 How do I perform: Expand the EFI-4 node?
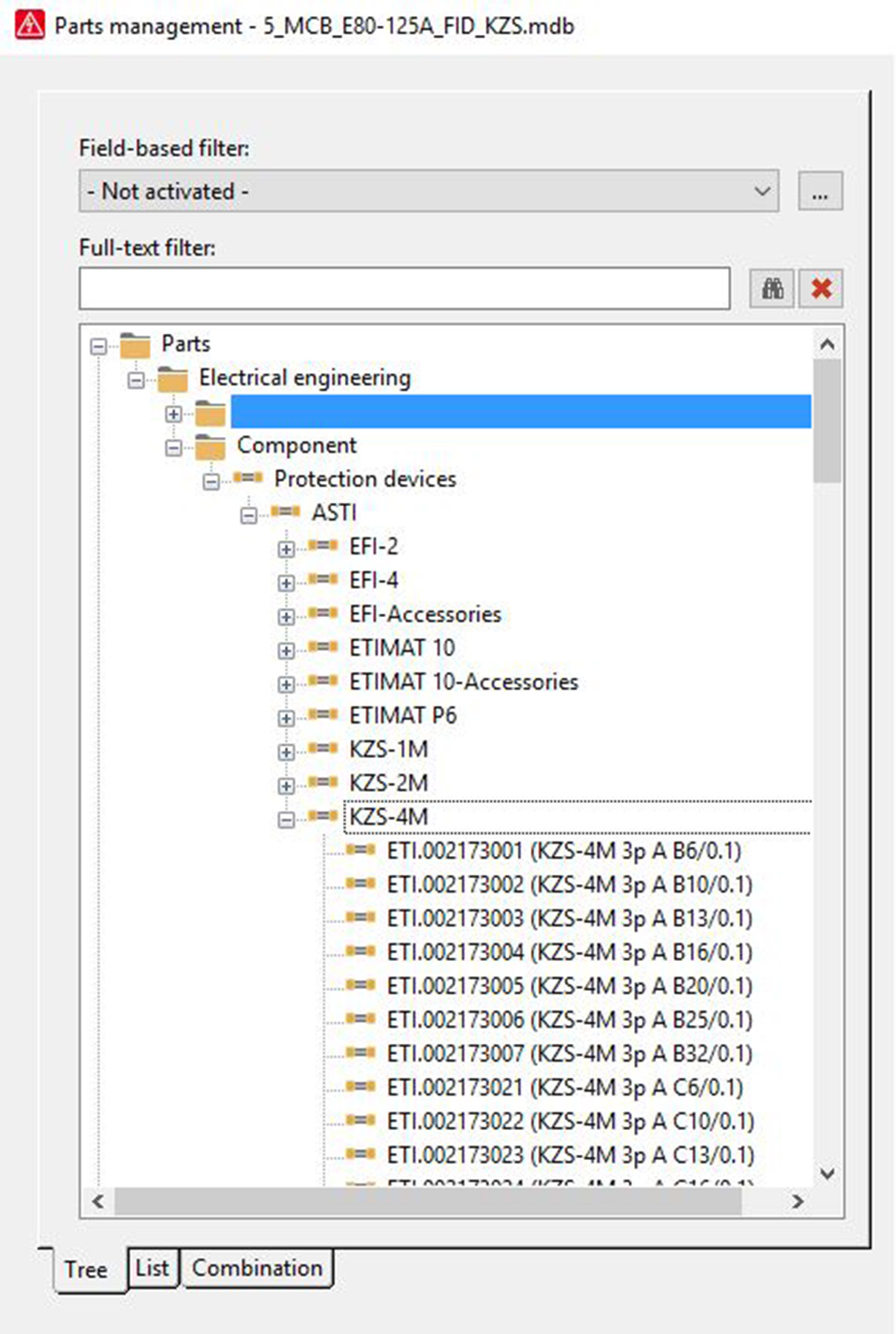[286, 583]
